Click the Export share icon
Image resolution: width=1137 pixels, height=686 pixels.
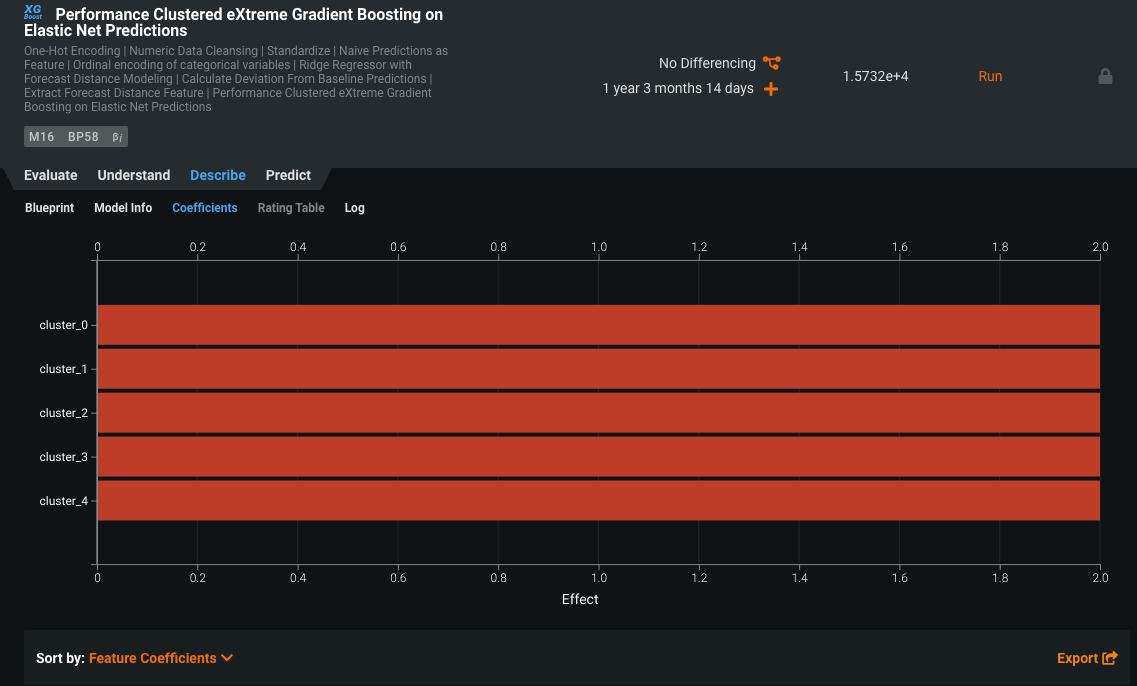pyautogui.click(x=1109, y=658)
